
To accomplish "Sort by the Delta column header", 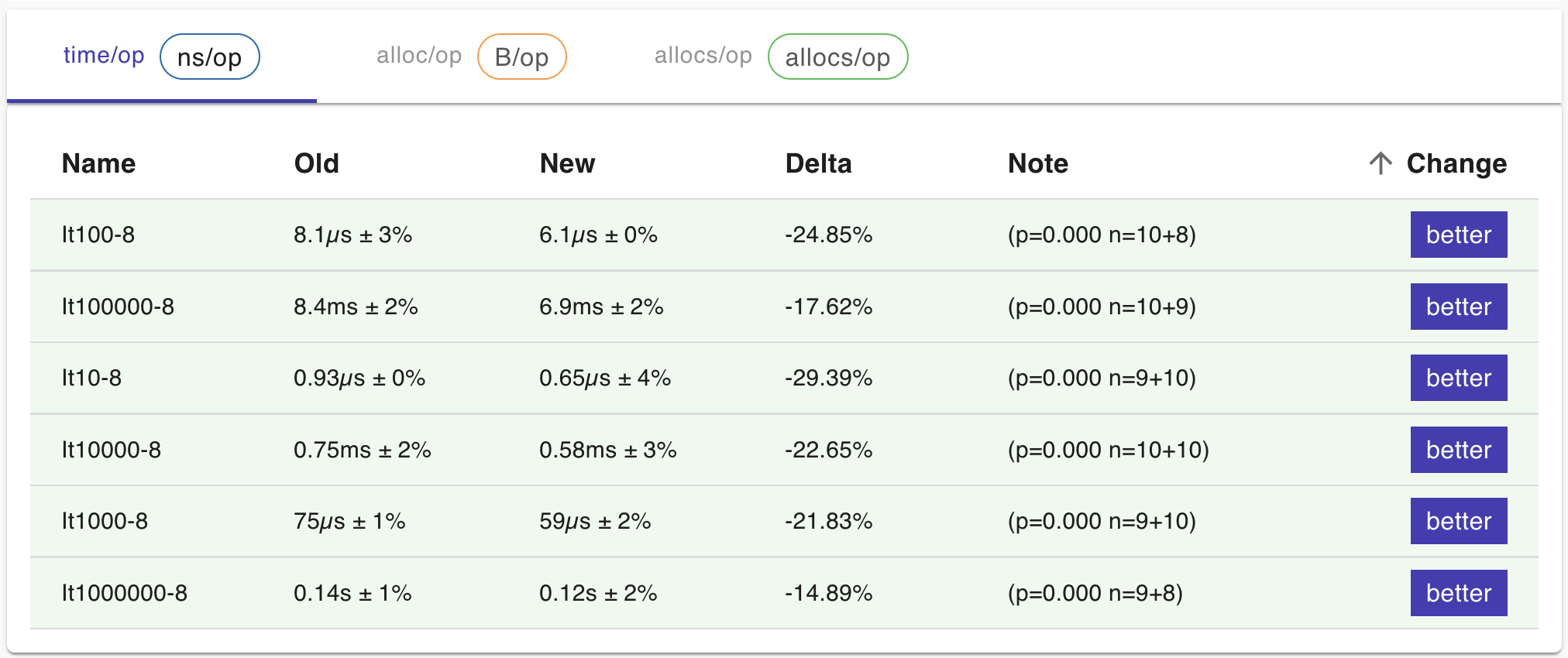I will click(818, 163).
